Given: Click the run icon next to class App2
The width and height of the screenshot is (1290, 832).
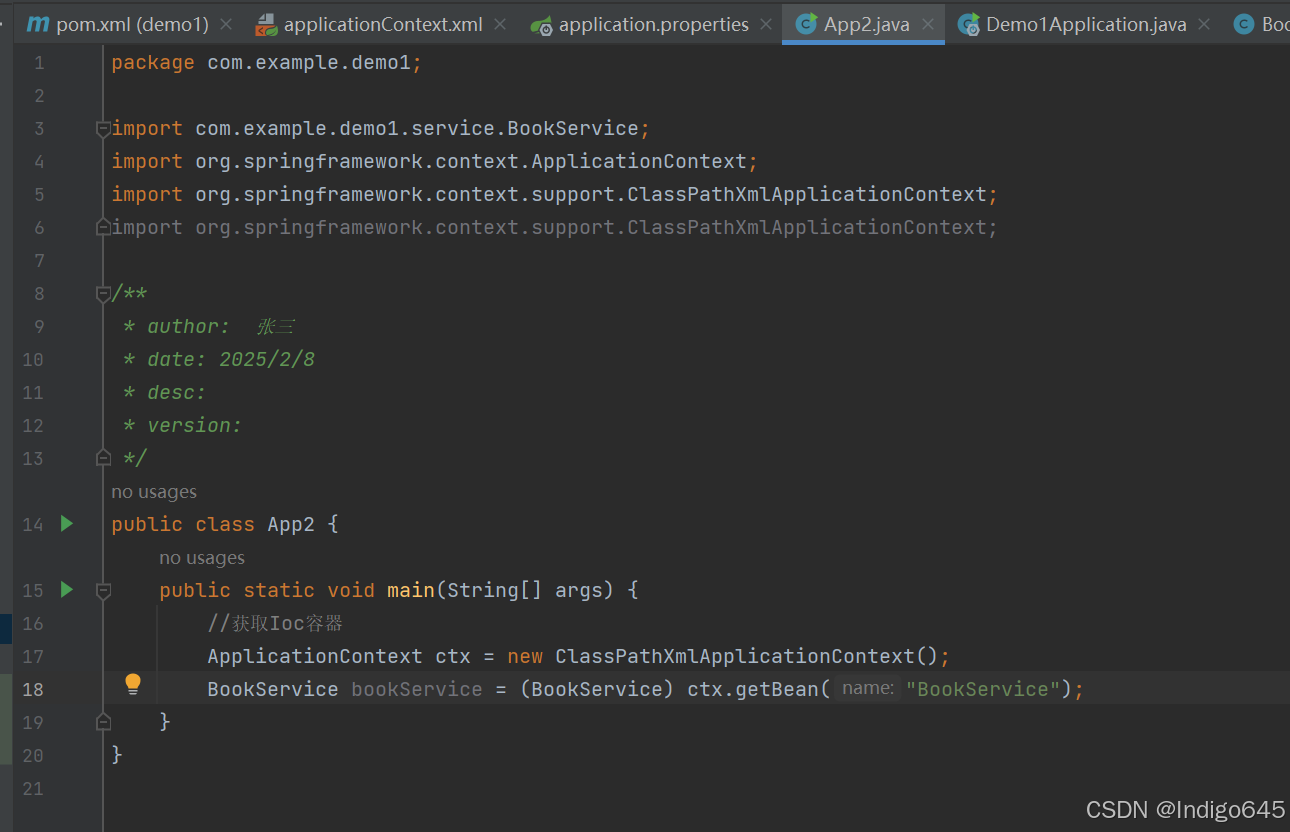Looking at the screenshot, I should pos(66,523).
